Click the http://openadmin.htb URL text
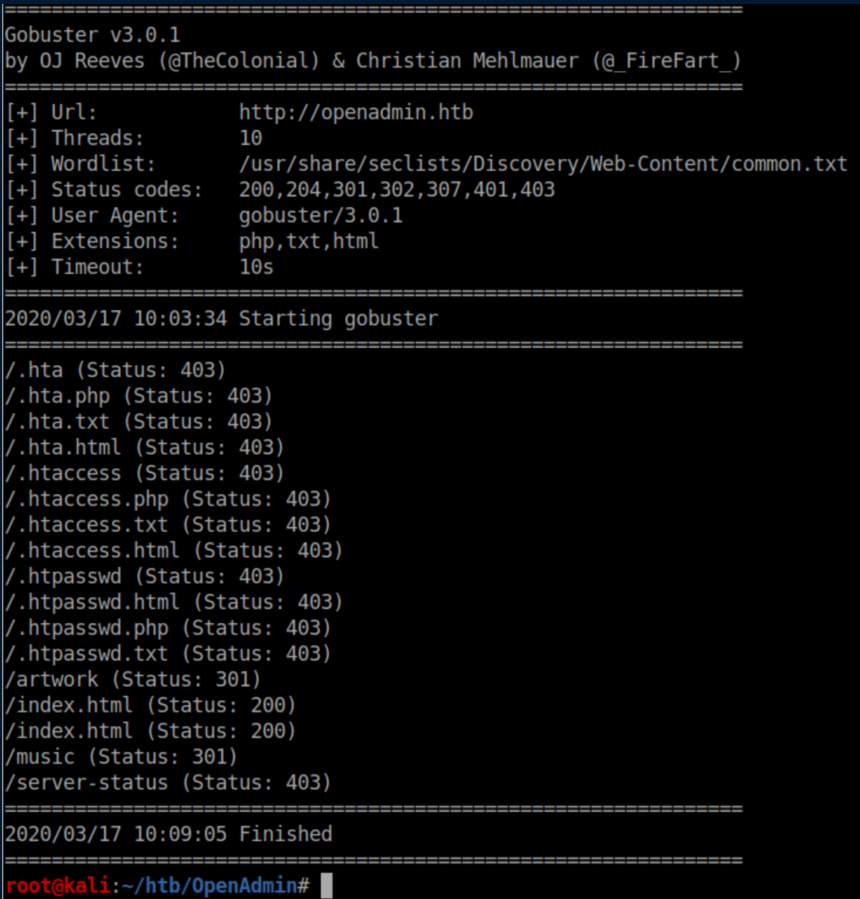This screenshot has height=899, width=860. point(355,112)
